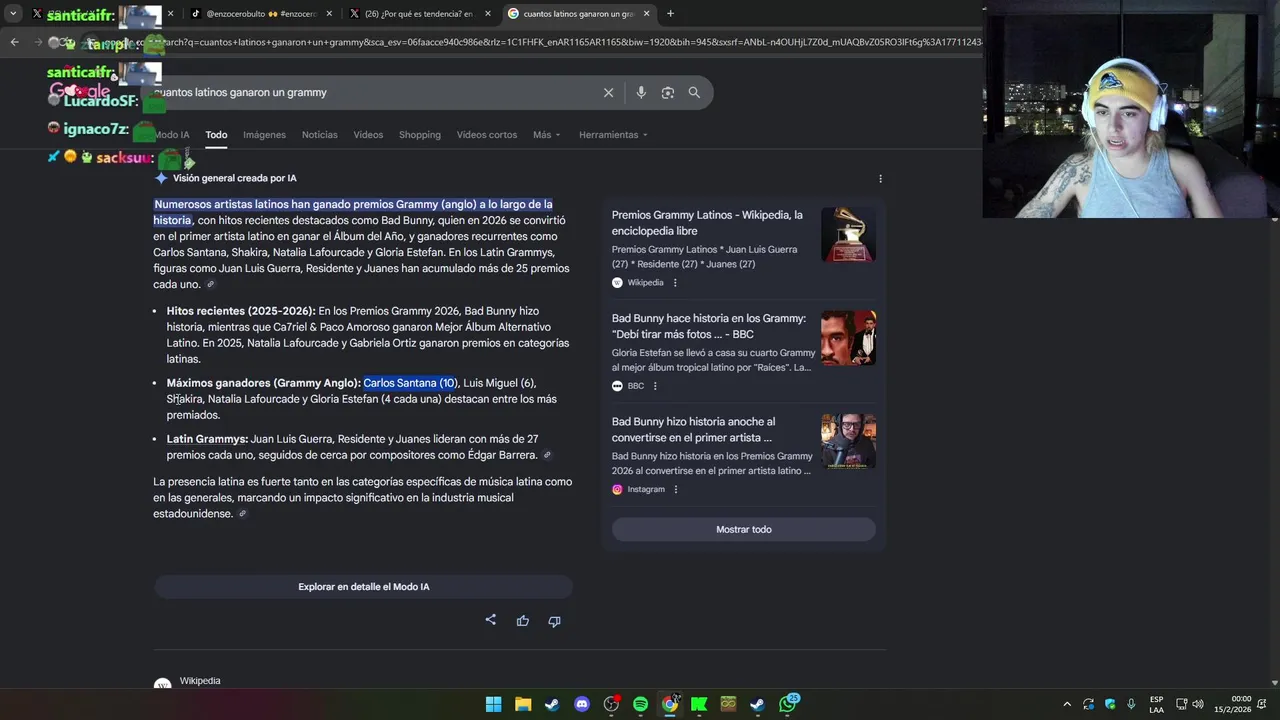
Task: Open the volume icon in the system tray
Action: pyautogui.click(x=1198, y=704)
